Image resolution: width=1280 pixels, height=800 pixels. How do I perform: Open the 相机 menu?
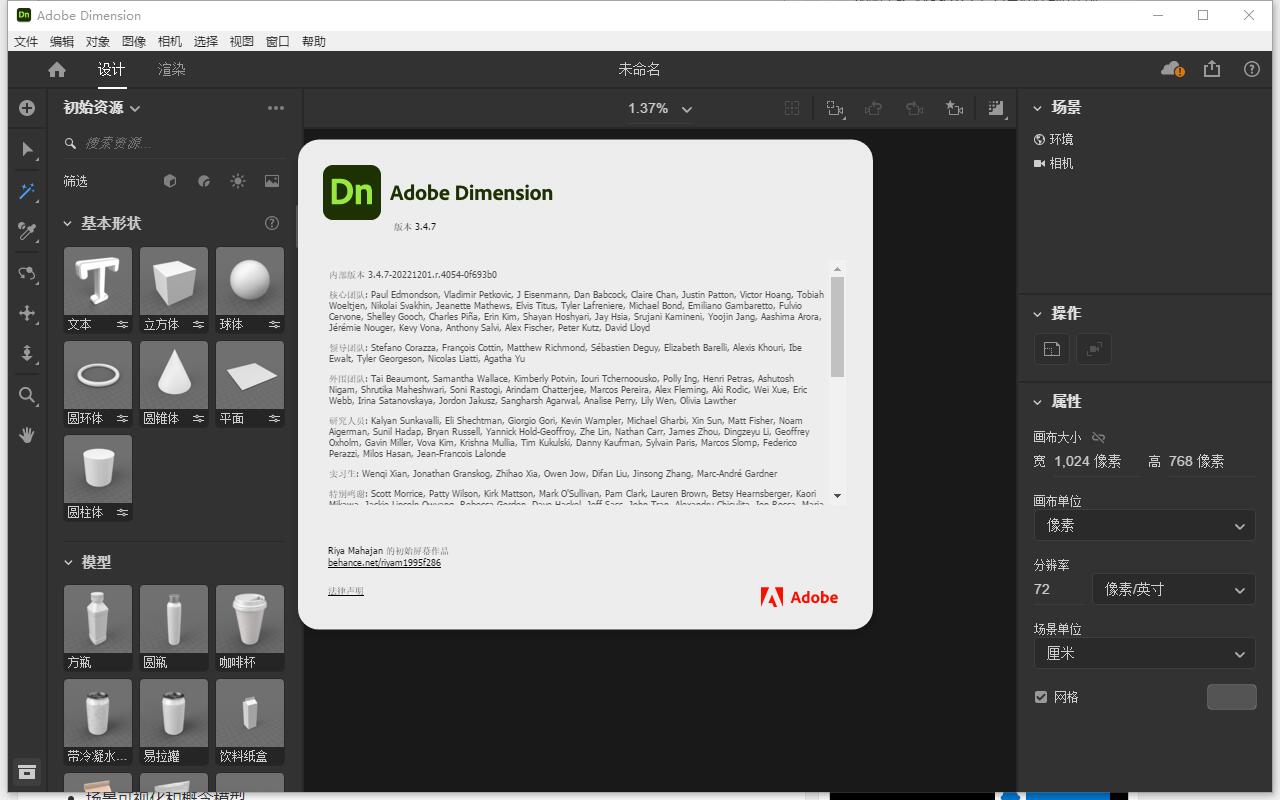(170, 41)
